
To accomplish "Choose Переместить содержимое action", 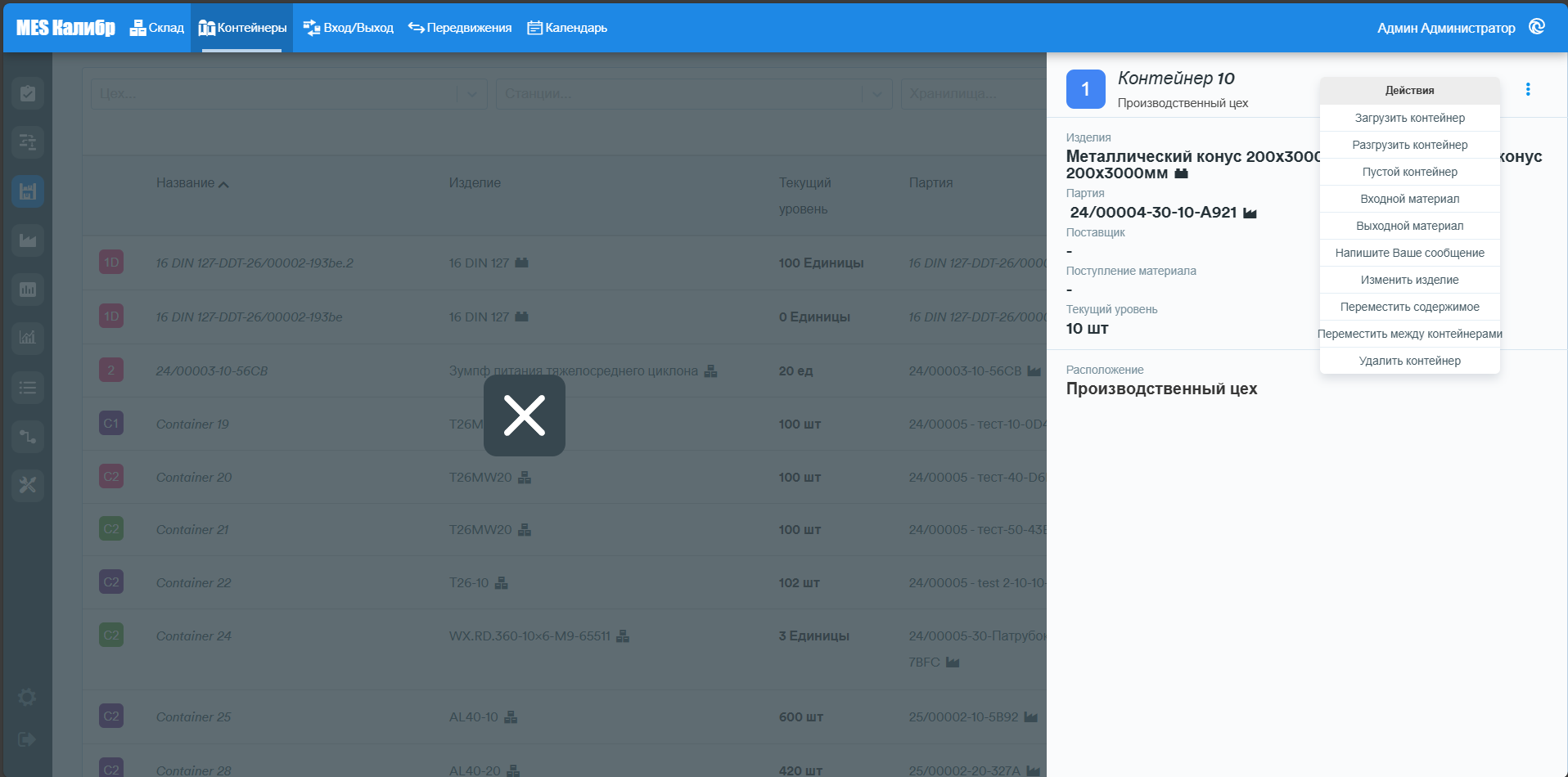I will (x=1410, y=307).
